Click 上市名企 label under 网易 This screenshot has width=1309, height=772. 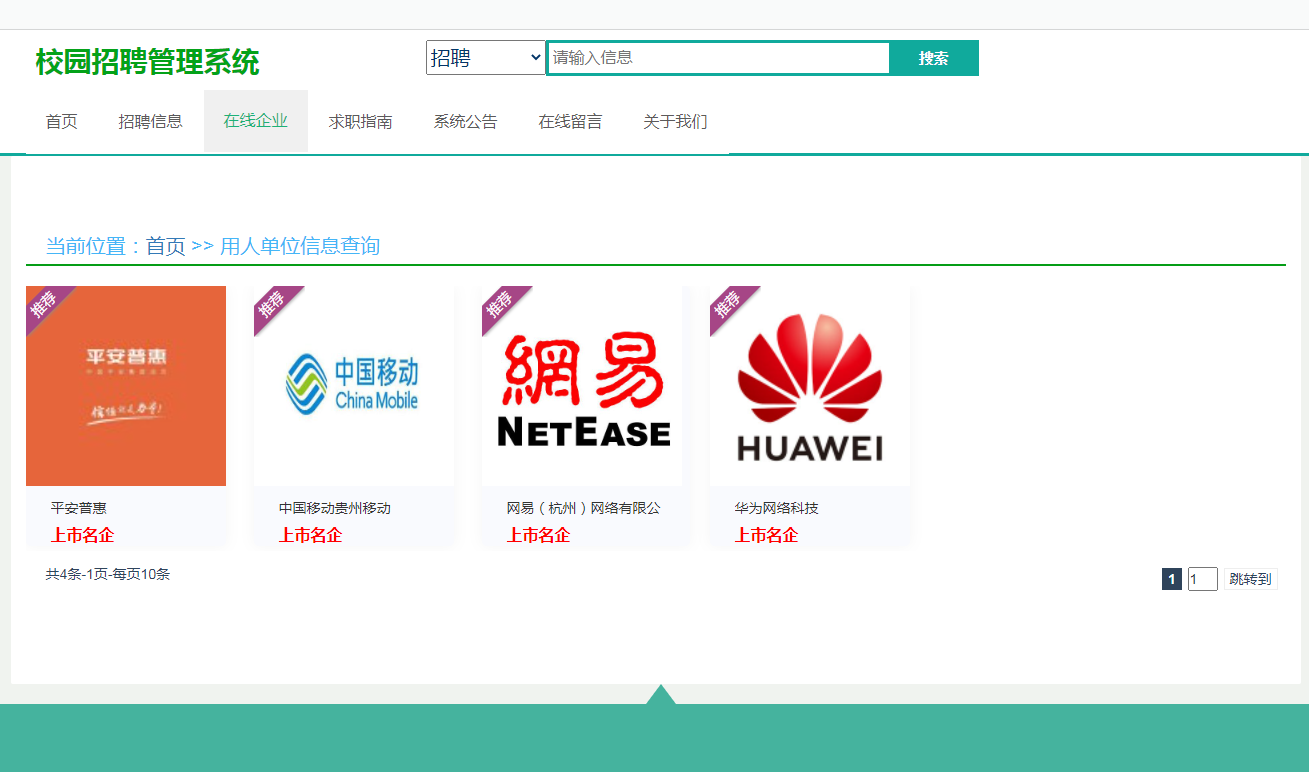(x=538, y=535)
